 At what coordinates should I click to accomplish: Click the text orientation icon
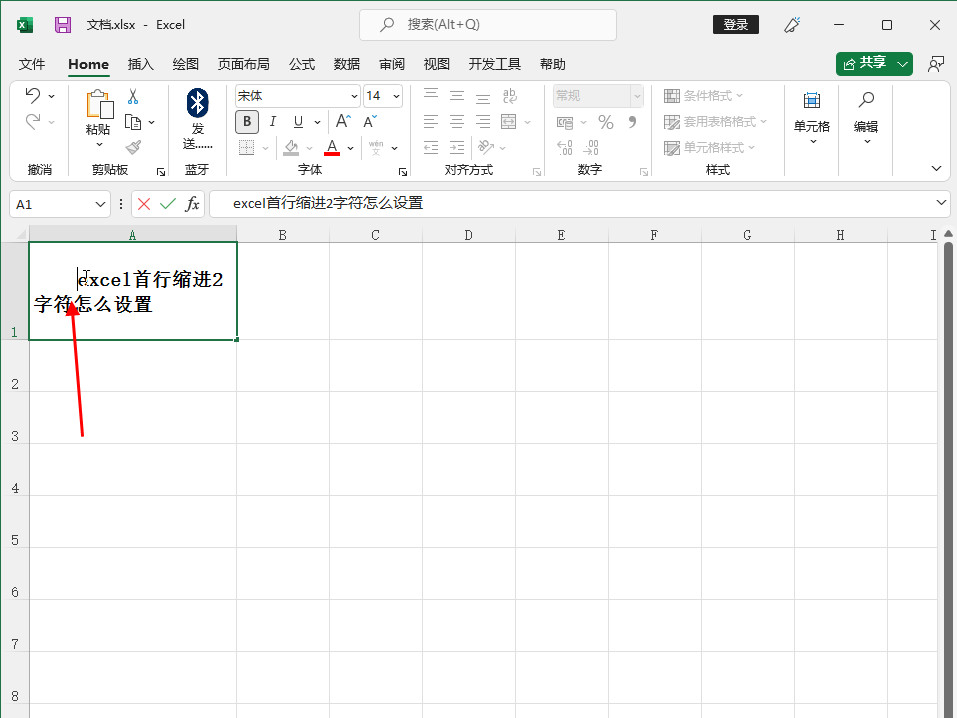pyautogui.click(x=486, y=147)
